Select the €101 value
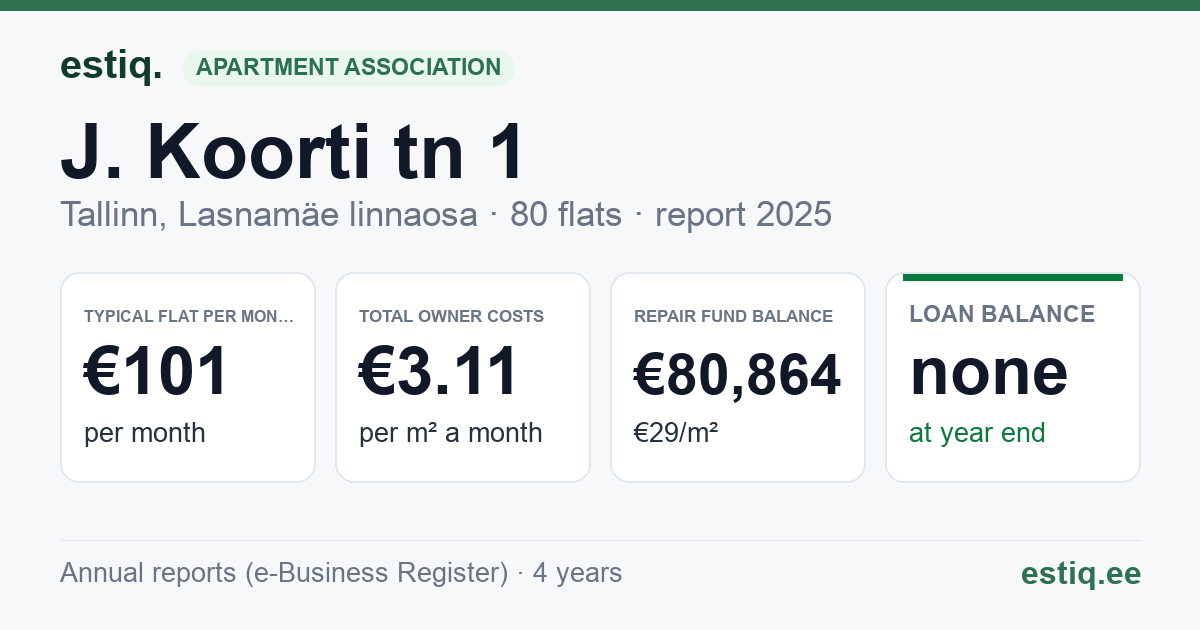 tap(157, 371)
